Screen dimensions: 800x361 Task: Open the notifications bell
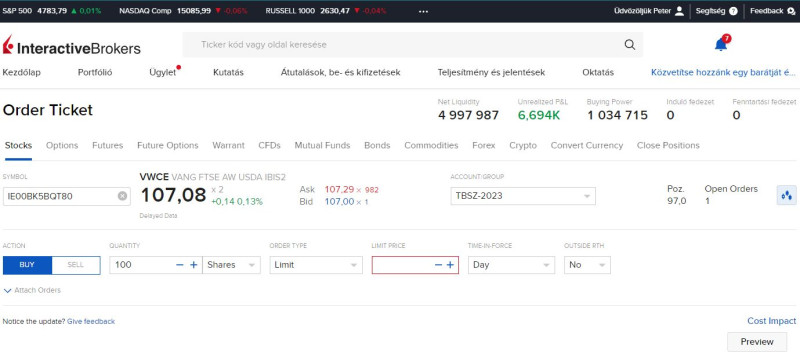pyautogui.click(x=721, y=44)
